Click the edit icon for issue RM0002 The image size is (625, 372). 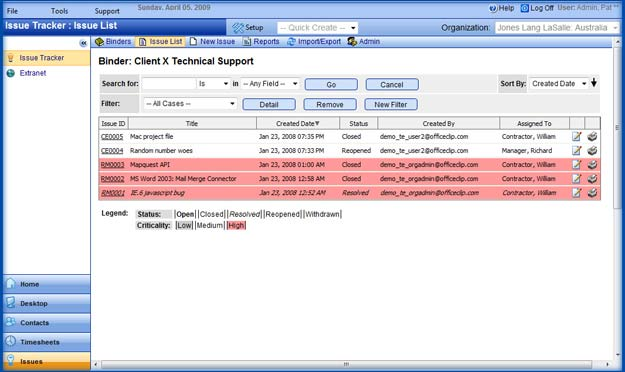[x=576, y=179]
